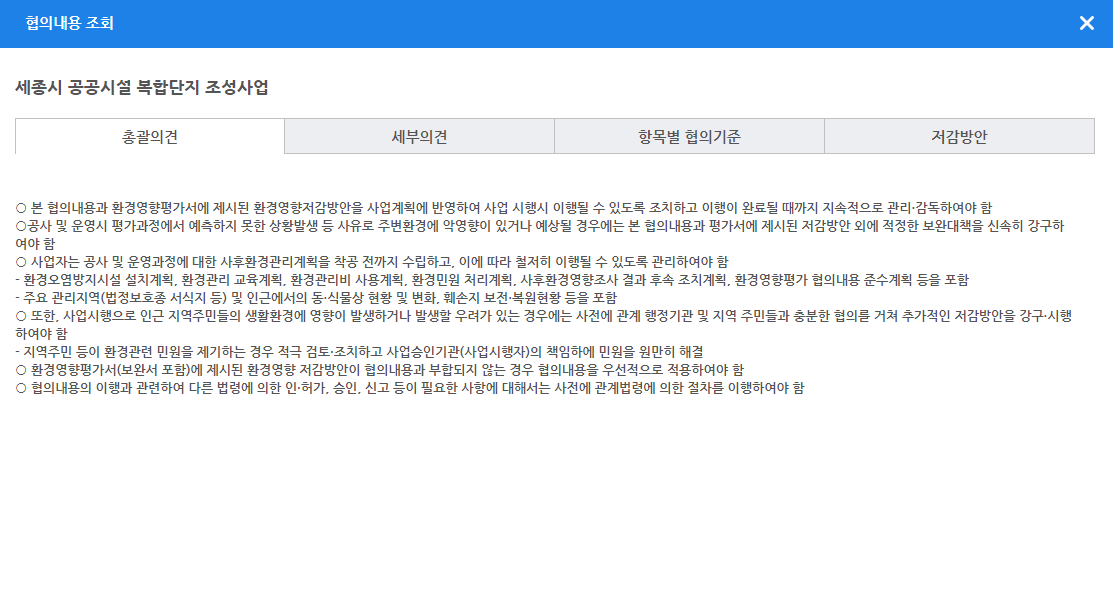Click the 협의내용 조회 dialog title
1113x592 pixels.
coord(70,23)
